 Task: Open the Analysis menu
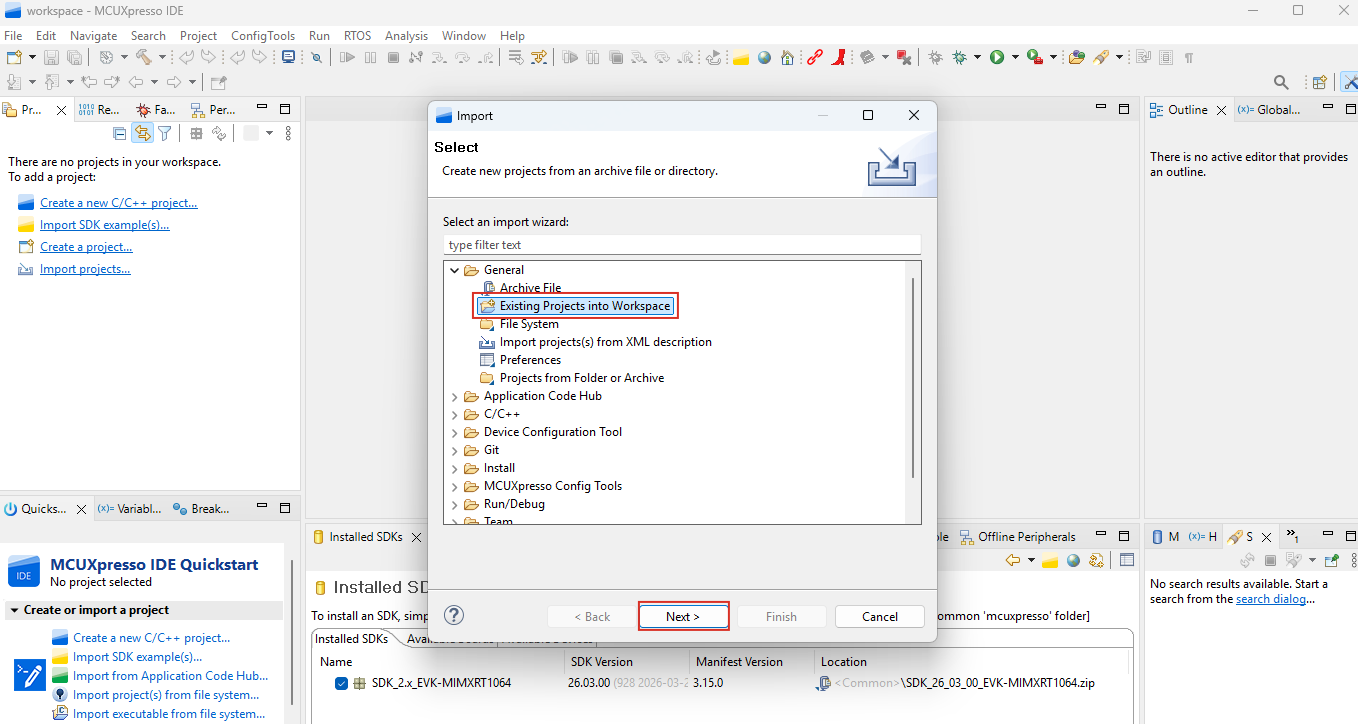(x=406, y=35)
